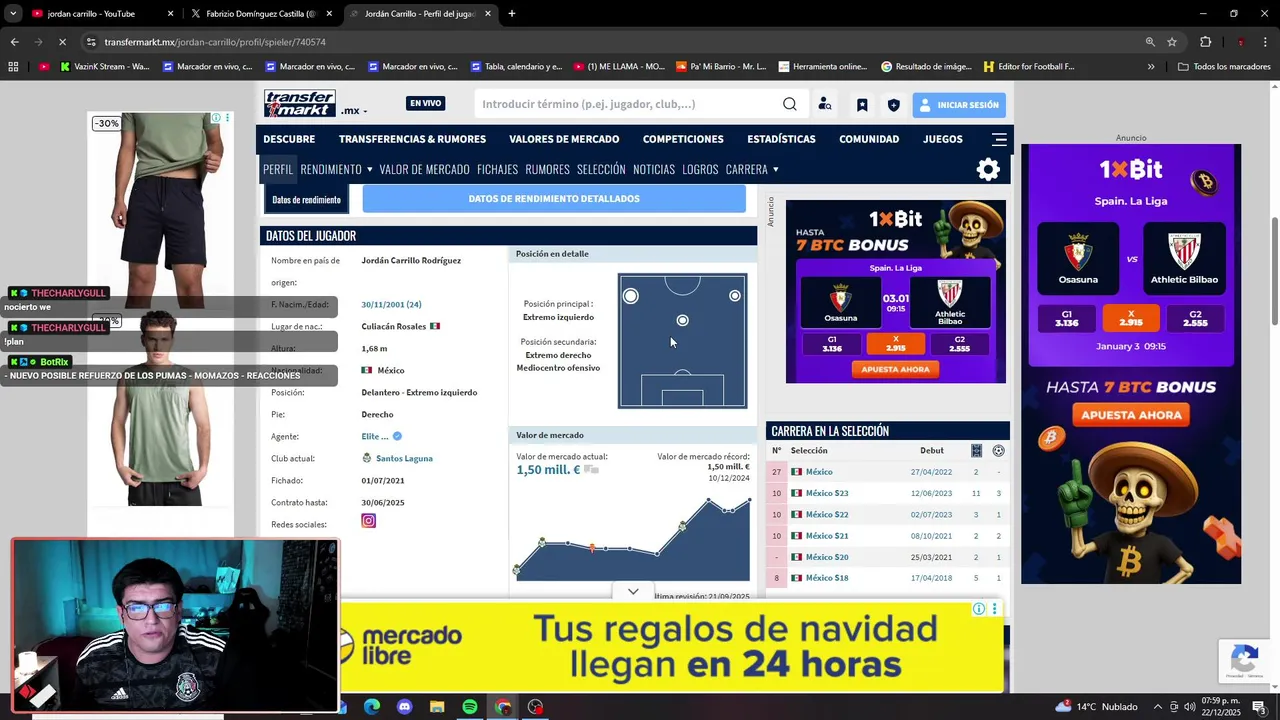Click the left winger position marker
The height and width of the screenshot is (720, 1280).
[x=630, y=296]
